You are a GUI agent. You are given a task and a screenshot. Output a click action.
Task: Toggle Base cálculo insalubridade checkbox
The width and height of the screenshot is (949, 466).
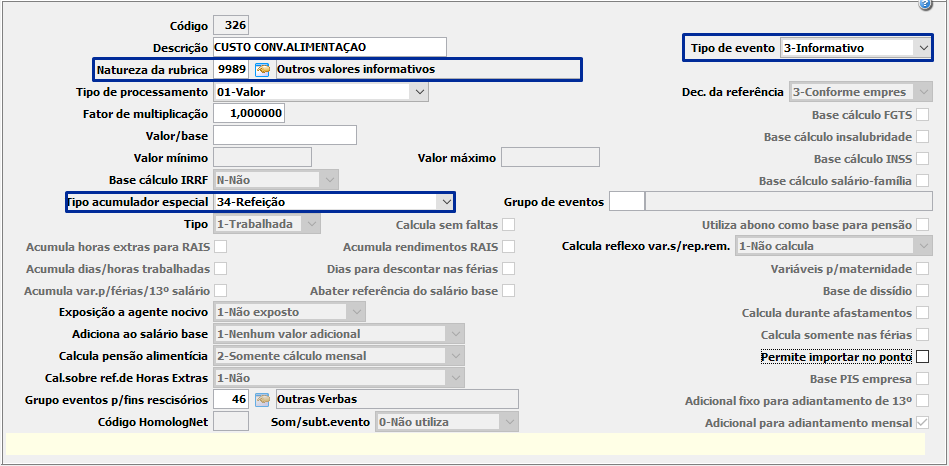[x=922, y=137]
